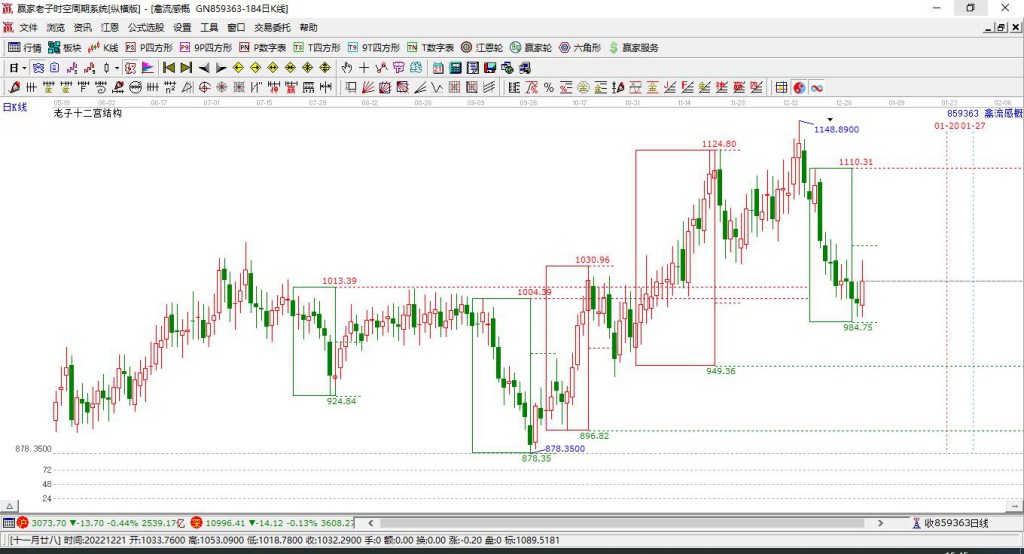1024x554 pixels.
Task: Open the 9T四方形 tool
Action: 374,47
